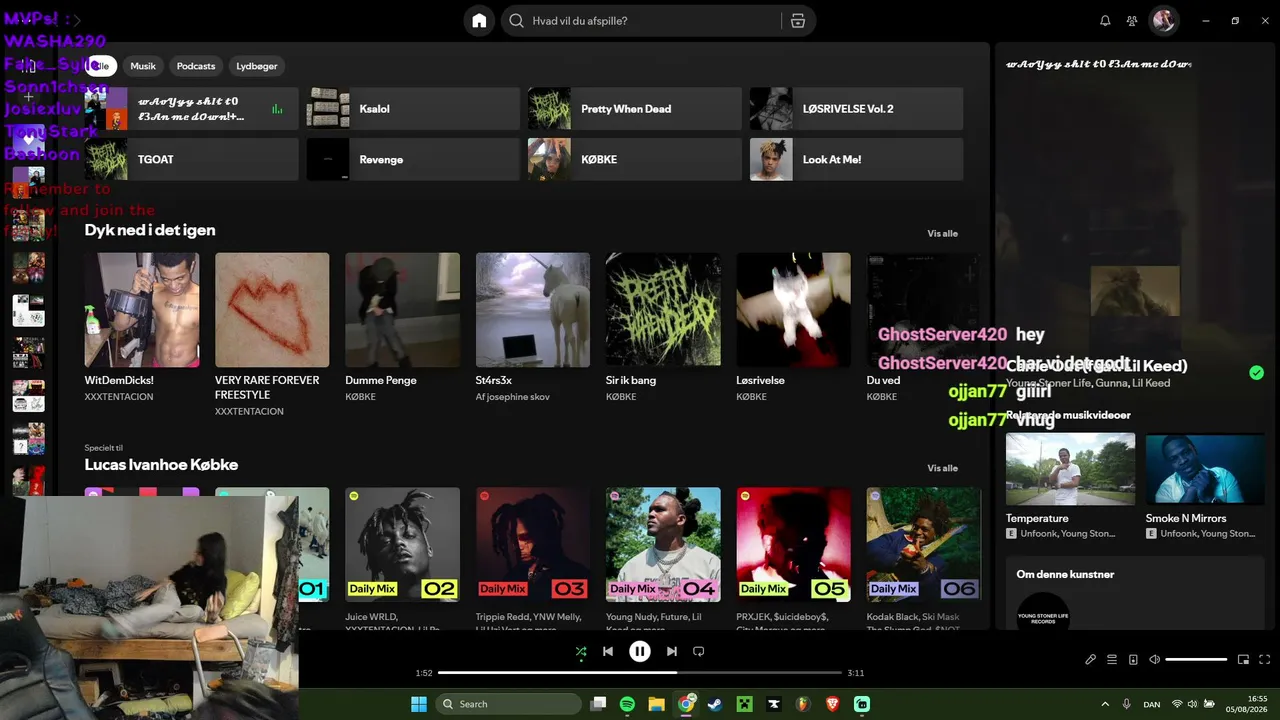
Task: Open the Daily Mix 04 card
Action: click(x=663, y=544)
